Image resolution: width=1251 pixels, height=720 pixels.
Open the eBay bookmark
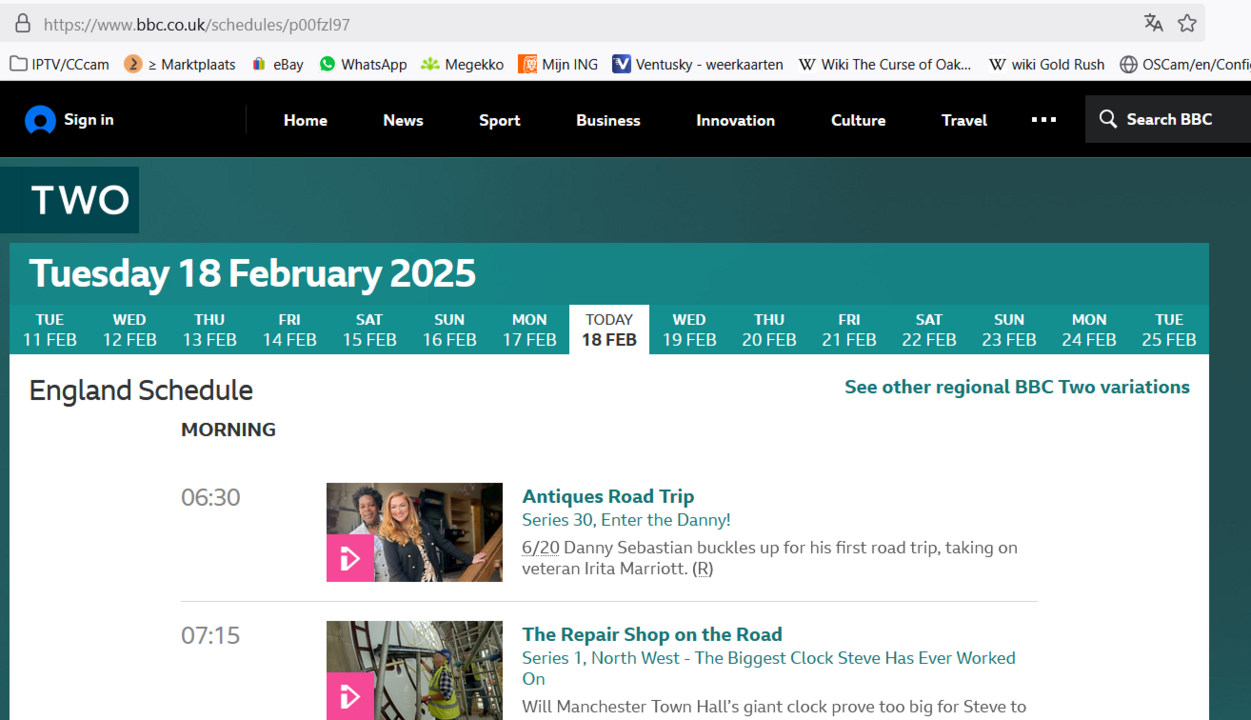tap(277, 64)
